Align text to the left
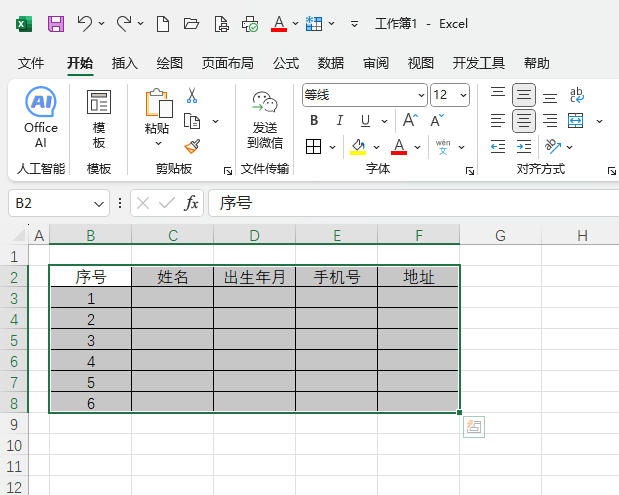 pyautogui.click(x=498, y=121)
